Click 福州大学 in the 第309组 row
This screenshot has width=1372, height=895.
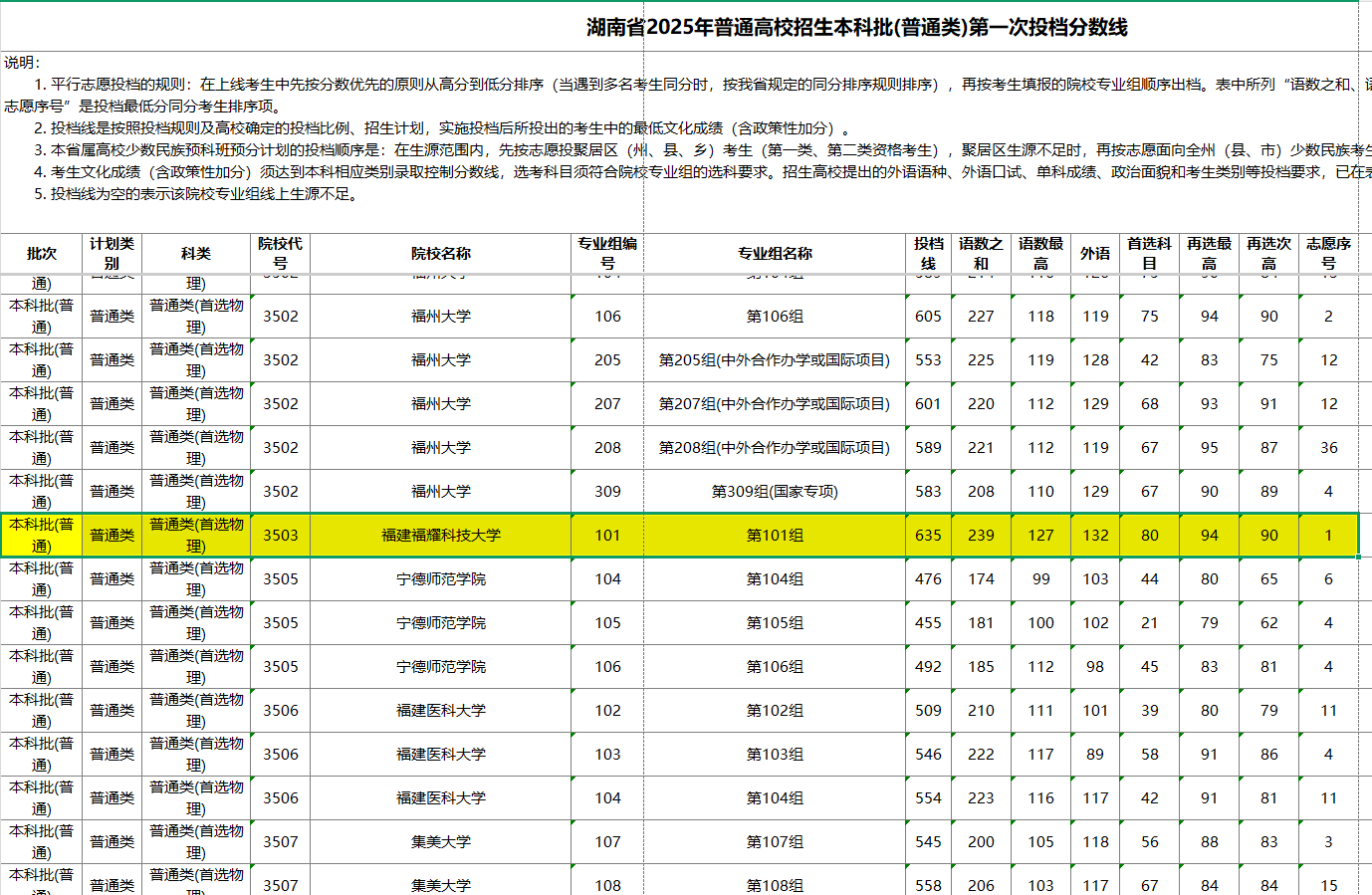[441, 492]
